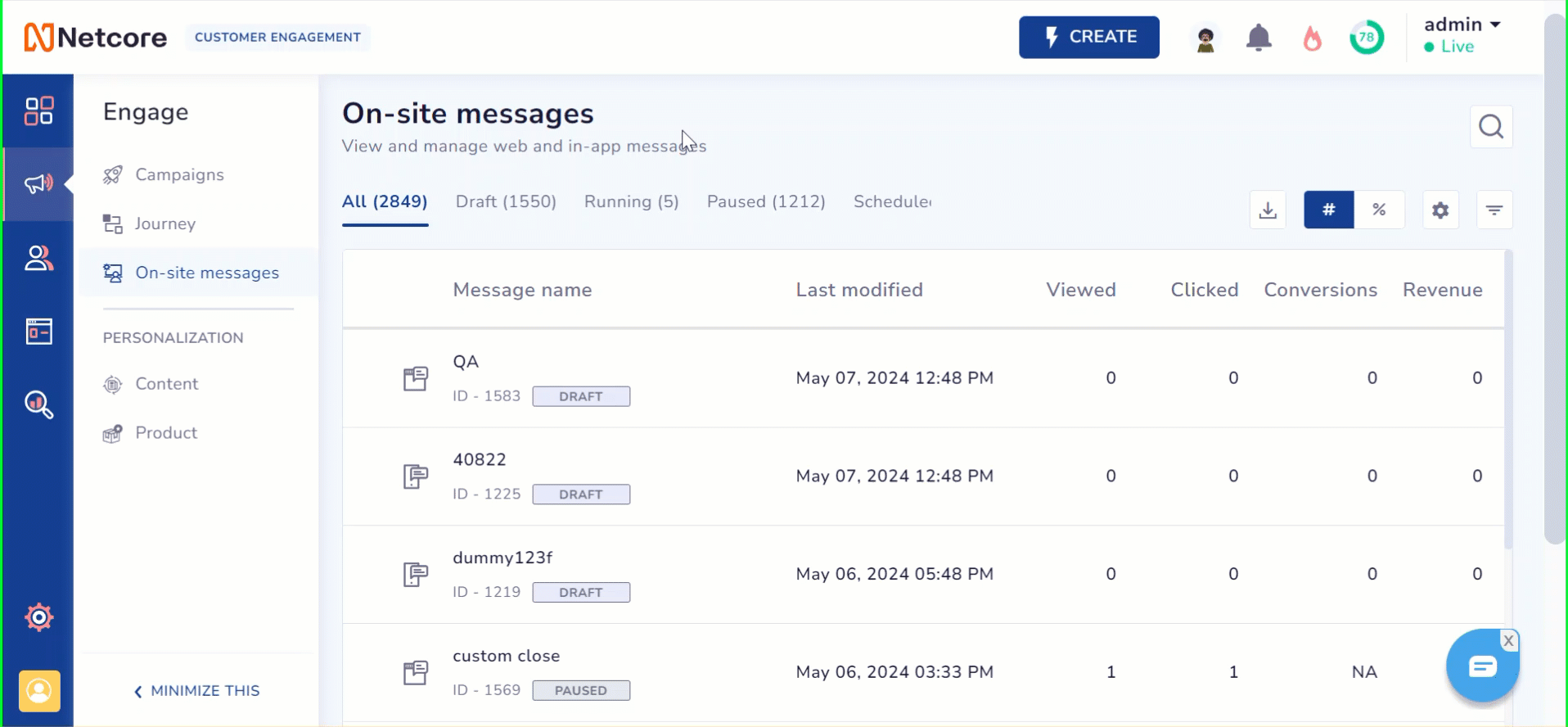Click the flame icon in header

click(1312, 38)
